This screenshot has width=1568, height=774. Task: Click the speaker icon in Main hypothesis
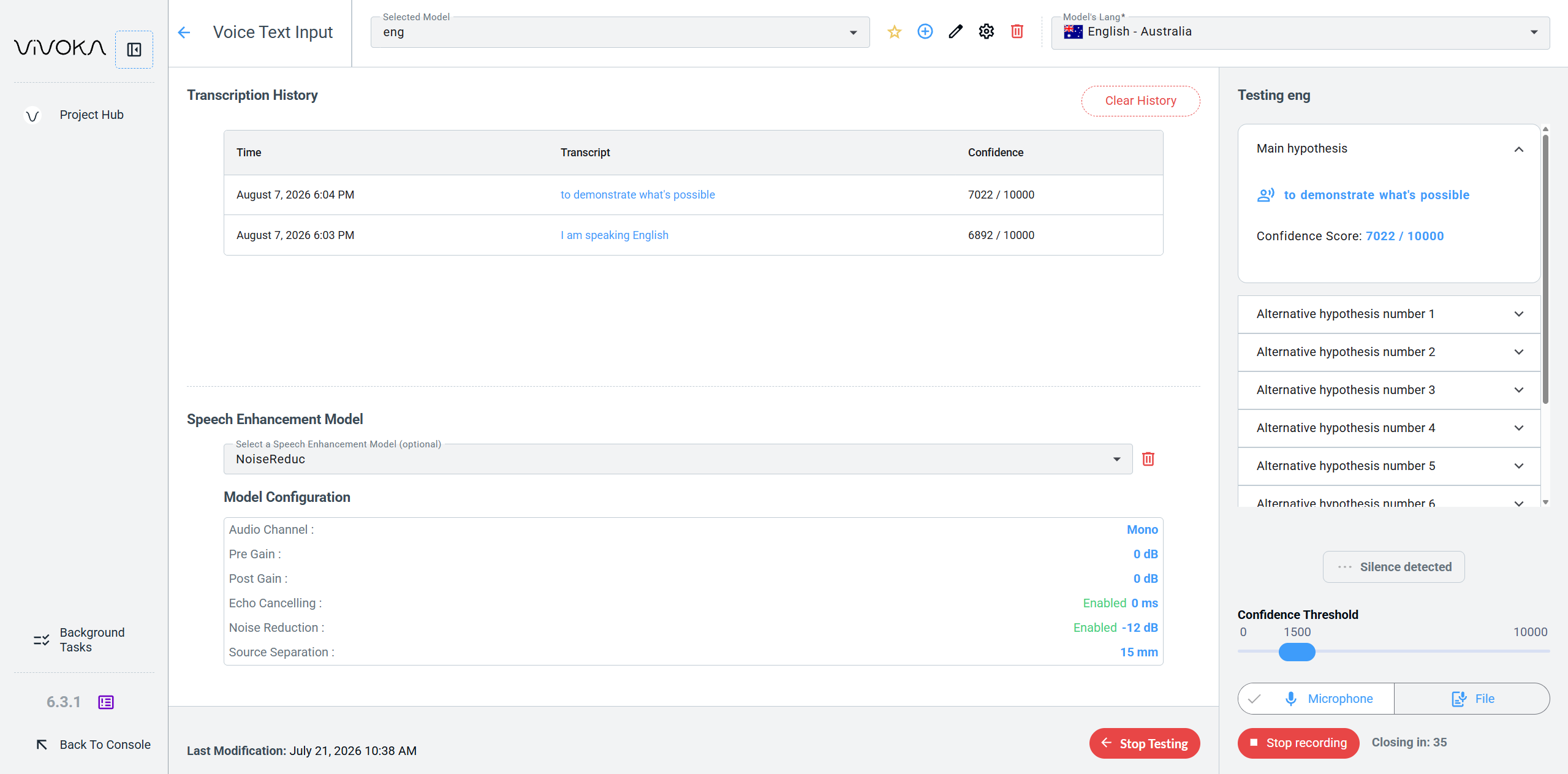[1265, 195]
